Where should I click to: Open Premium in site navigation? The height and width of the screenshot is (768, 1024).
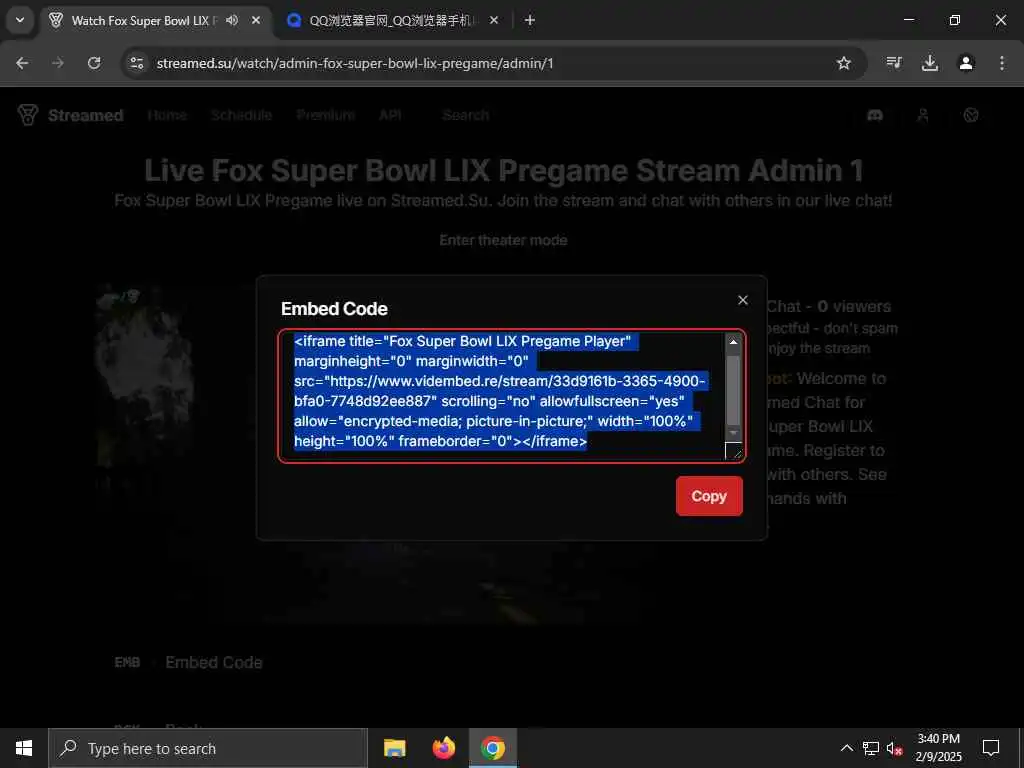click(325, 115)
